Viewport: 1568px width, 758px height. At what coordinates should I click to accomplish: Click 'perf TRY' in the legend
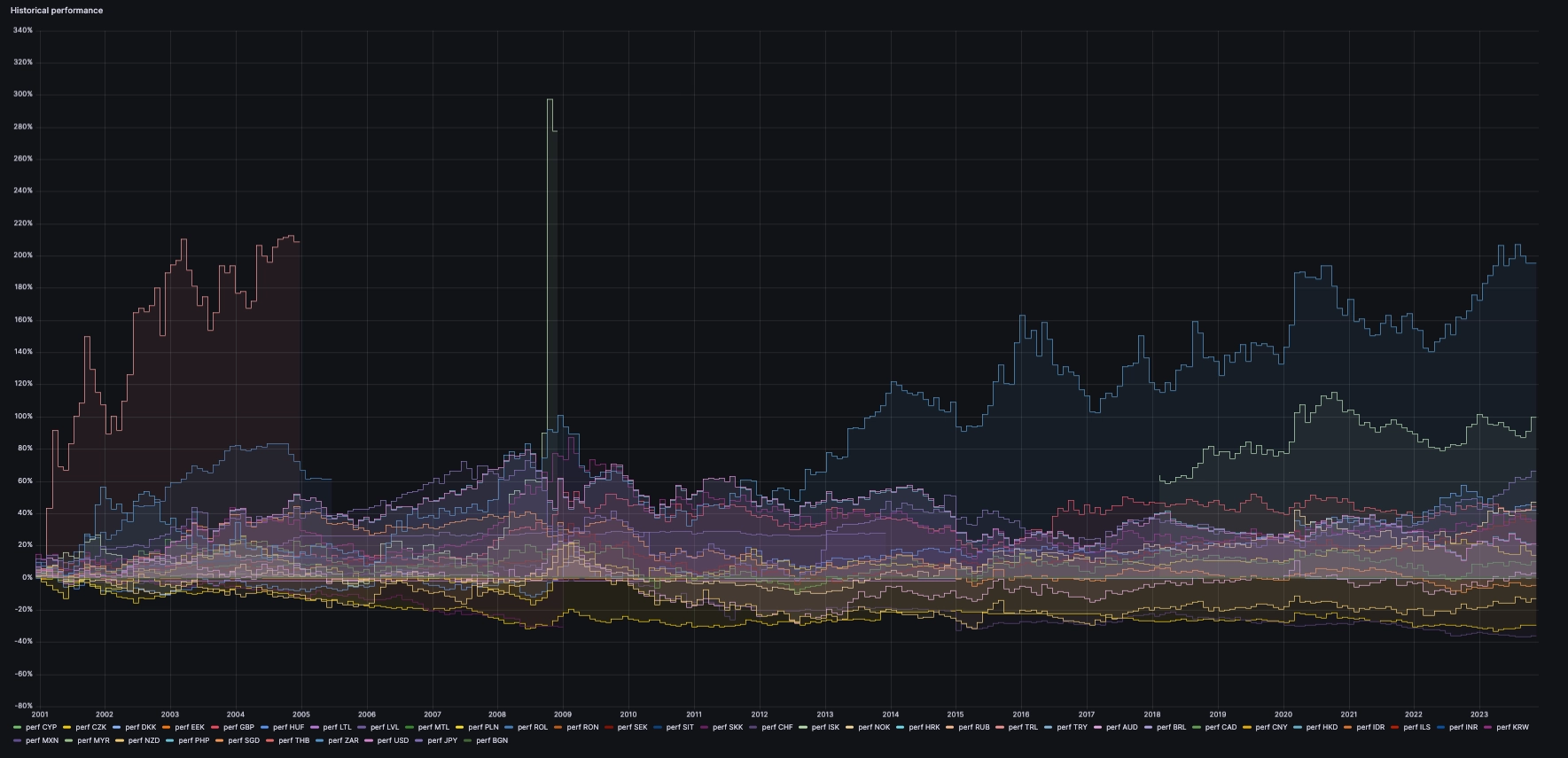tap(1072, 727)
